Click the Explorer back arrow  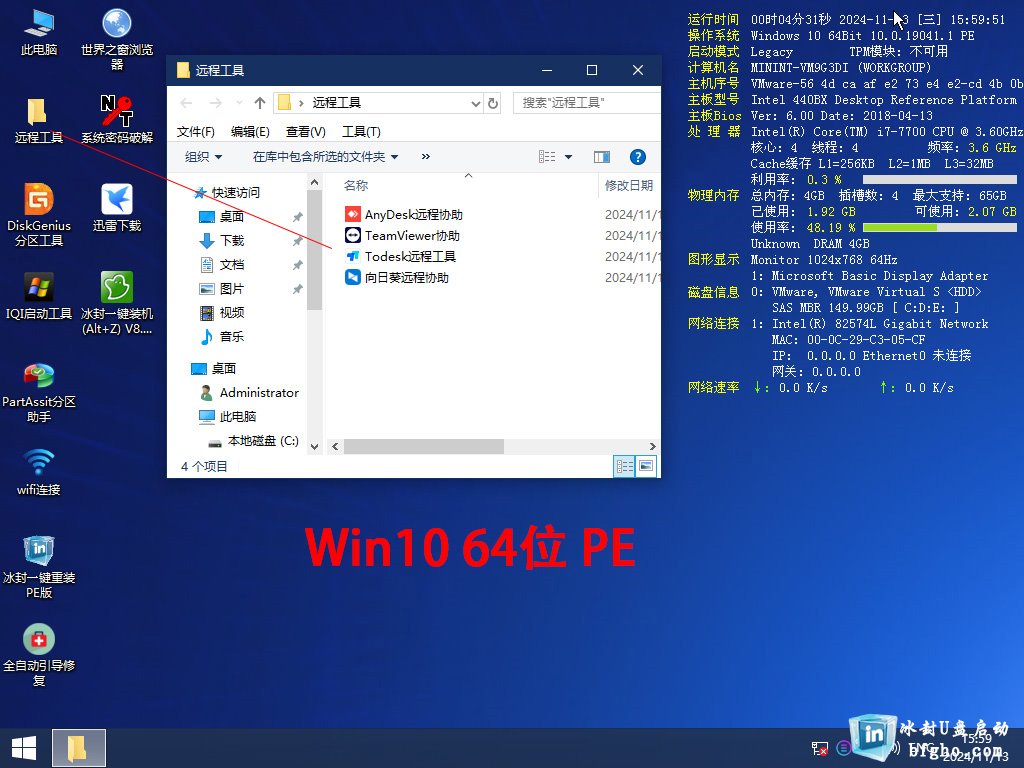pyautogui.click(x=186, y=103)
